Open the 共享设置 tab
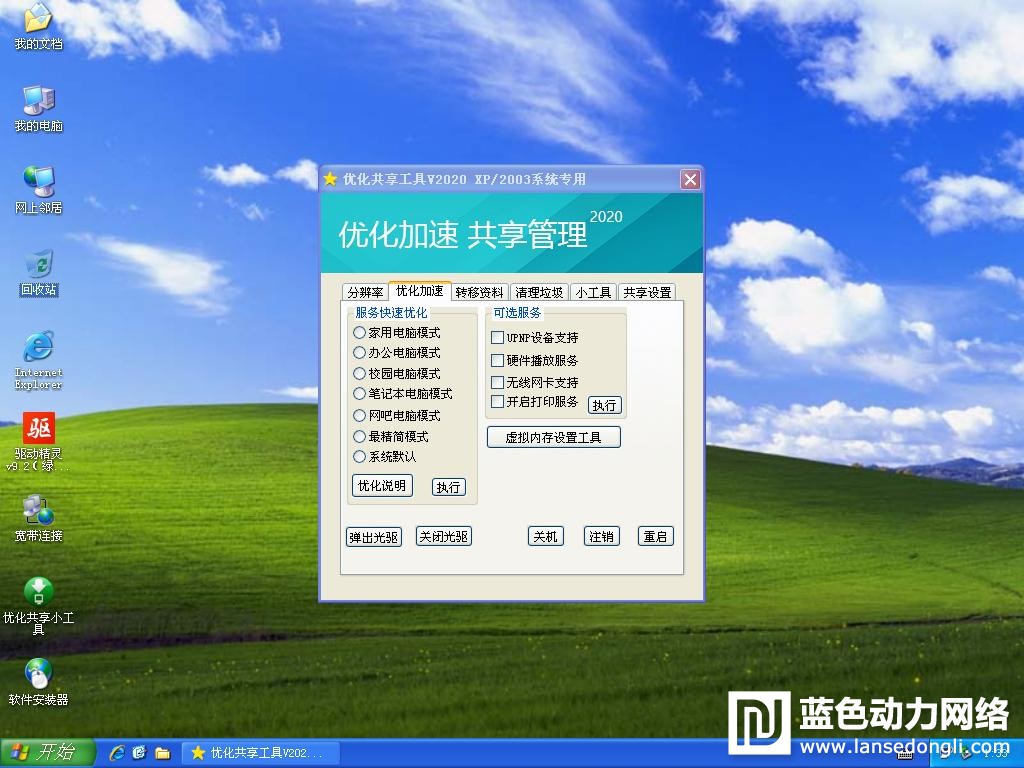The height and width of the screenshot is (768, 1024). [647, 292]
